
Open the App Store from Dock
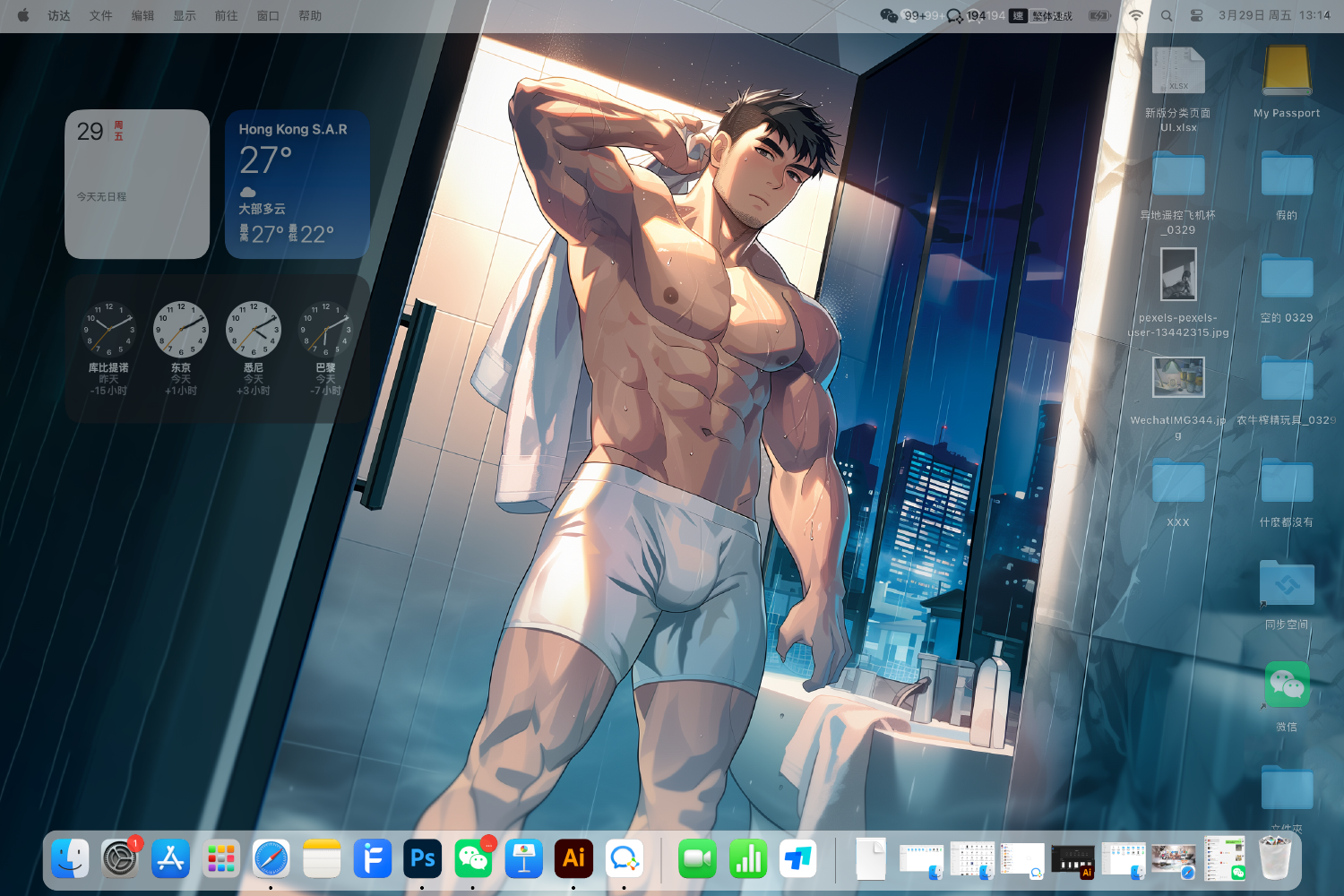[170, 859]
